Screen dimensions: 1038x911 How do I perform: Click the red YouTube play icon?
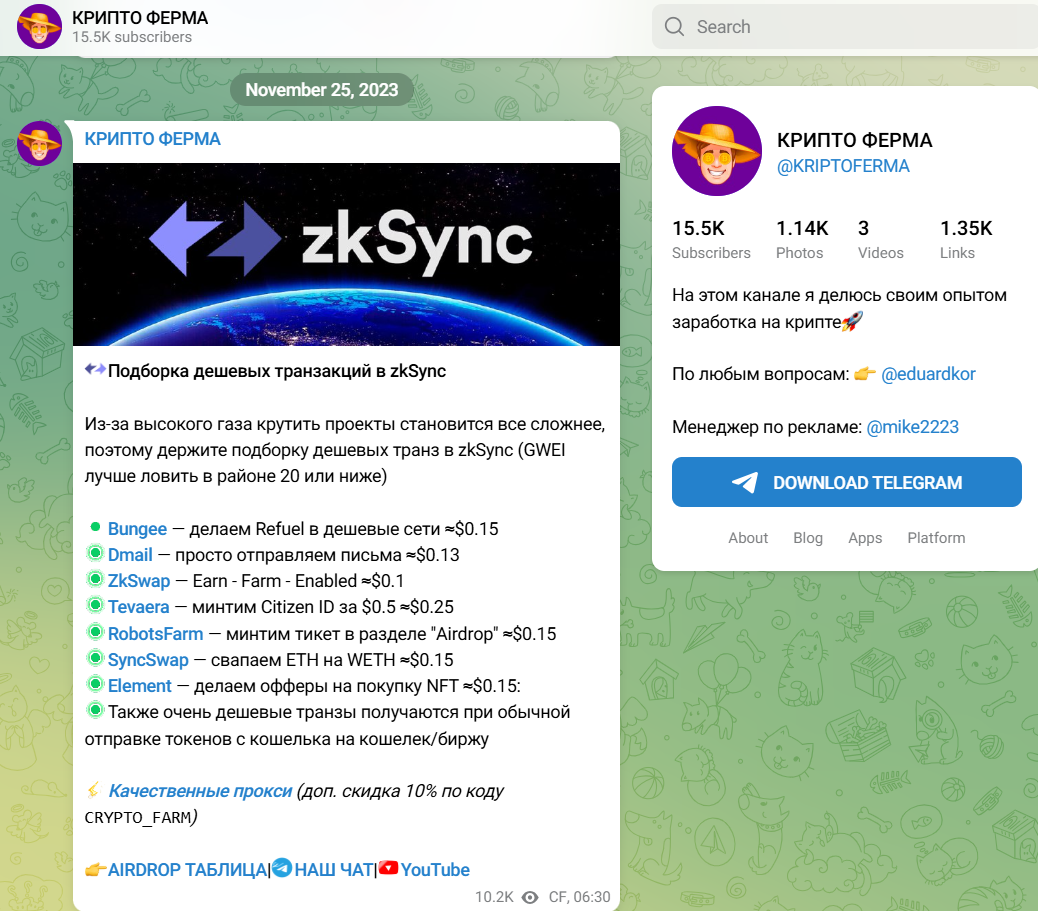tap(389, 867)
